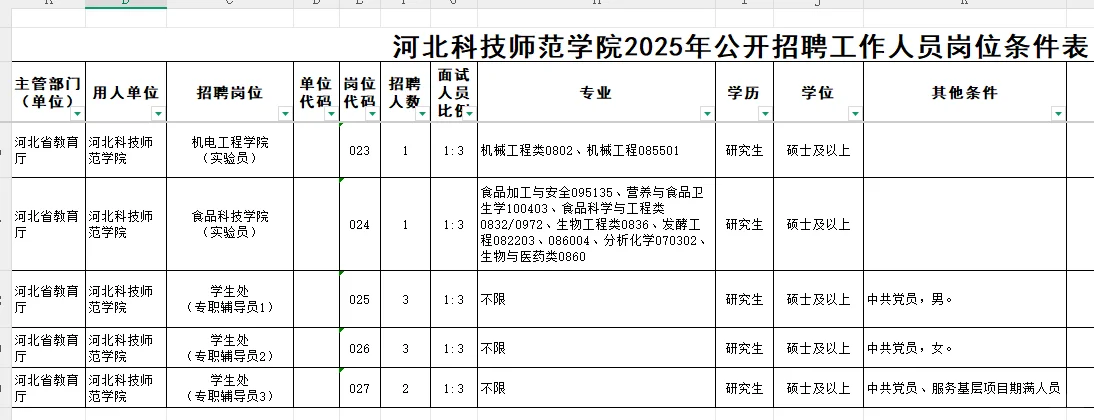This screenshot has width=1094, height=420.
Task: Select recruit count 1 in row 024
Action: 405,224
